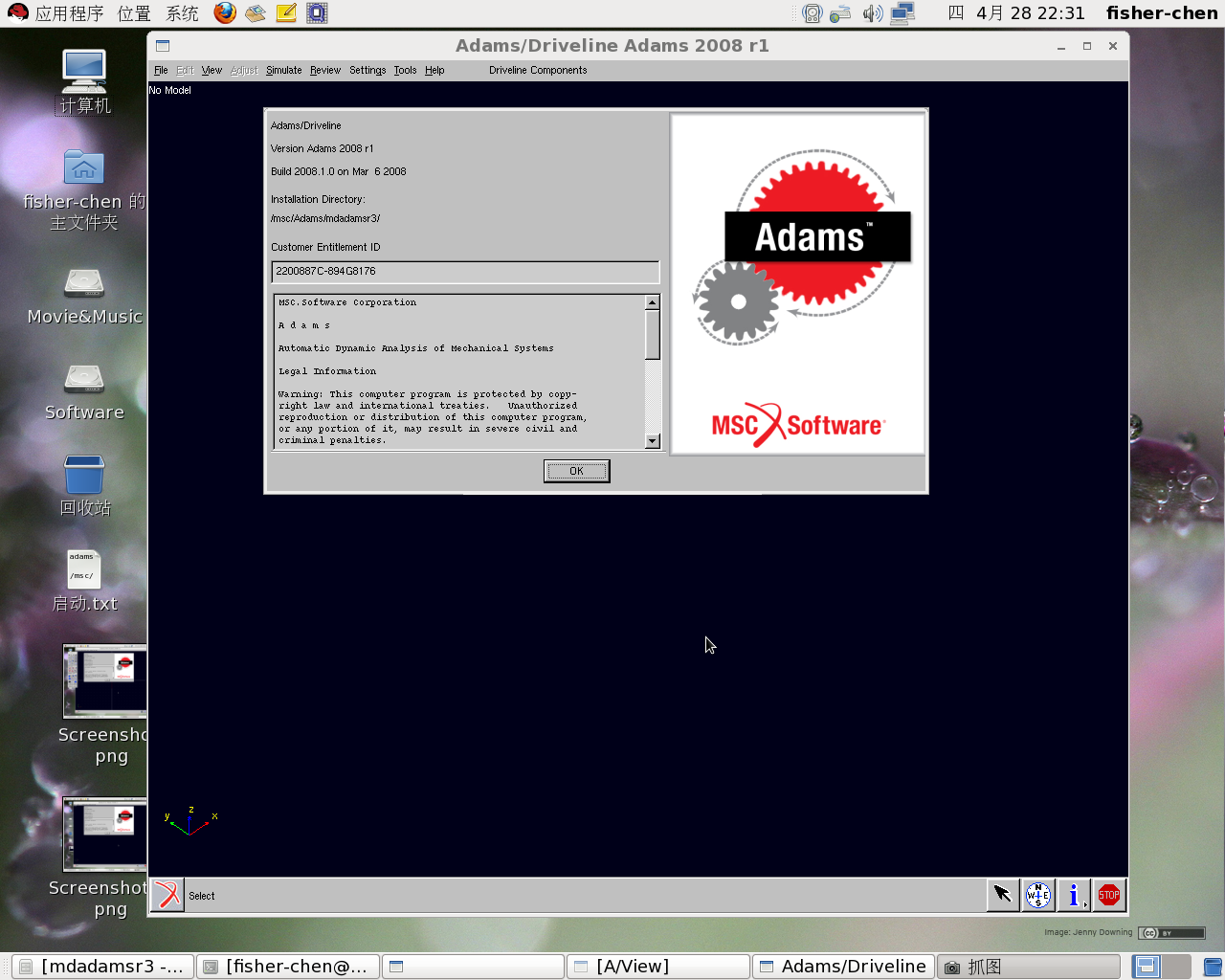Click scroll up arrow in legal text box
The image size is (1225, 980).
click(653, 302)
